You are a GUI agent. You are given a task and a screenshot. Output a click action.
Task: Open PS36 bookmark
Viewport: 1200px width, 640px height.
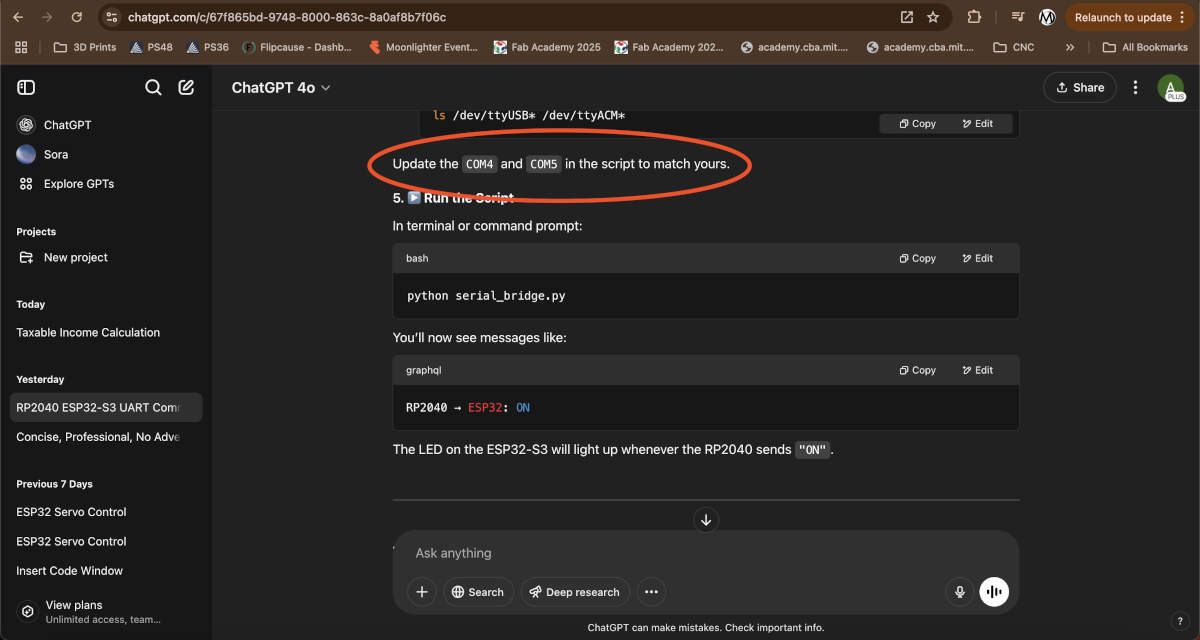coord(207,47)
